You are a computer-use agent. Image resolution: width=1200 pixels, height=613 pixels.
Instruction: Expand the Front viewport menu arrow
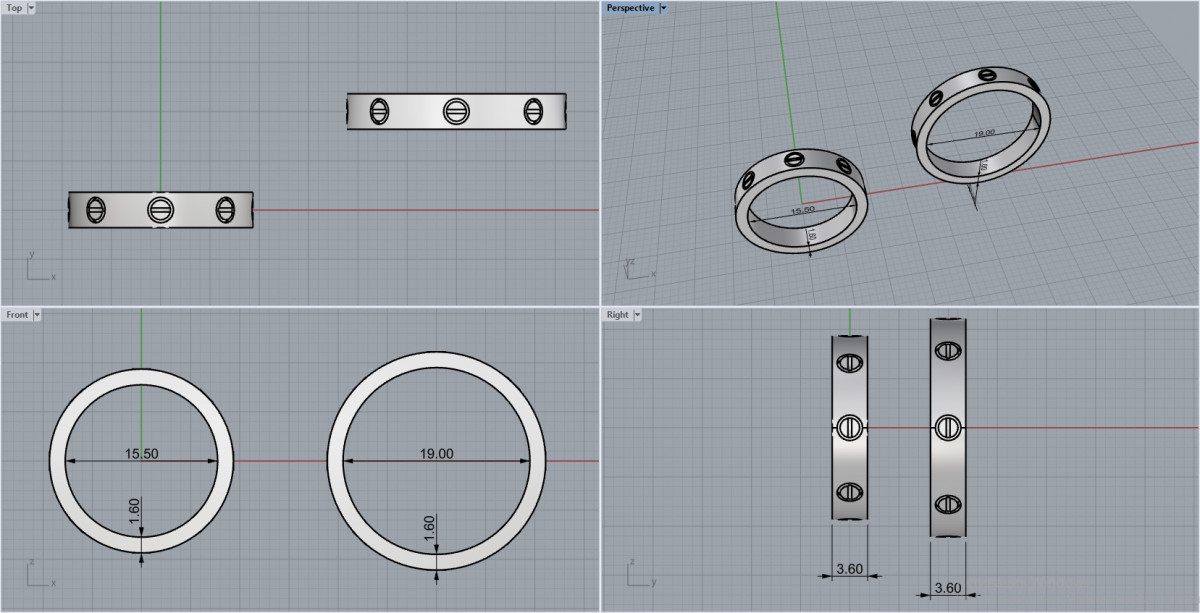click(37, 315)
